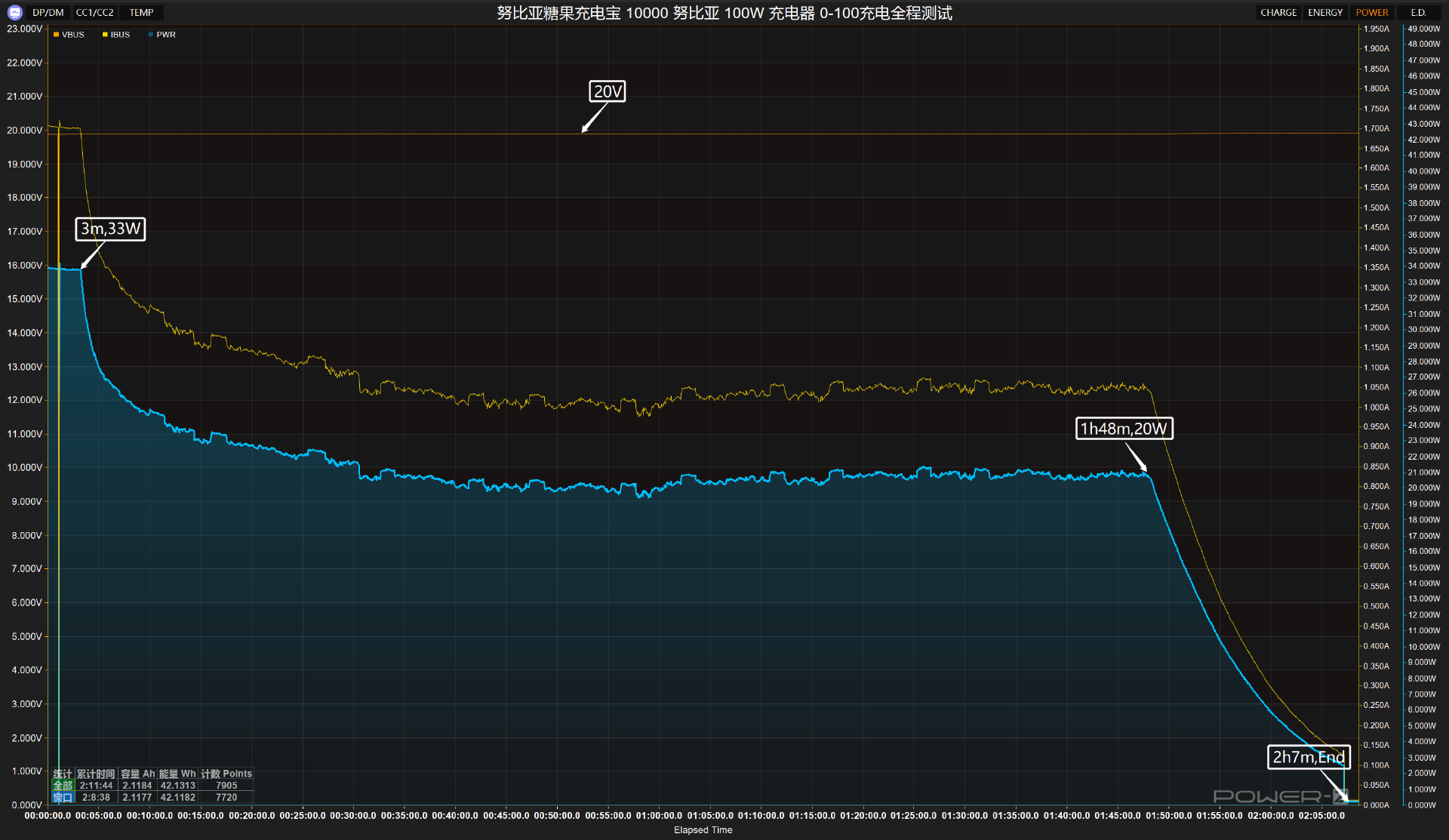Click the total time value 2:11:44
The height and width of the screenshot is (840, 1449).
click(x=96, y=786)
